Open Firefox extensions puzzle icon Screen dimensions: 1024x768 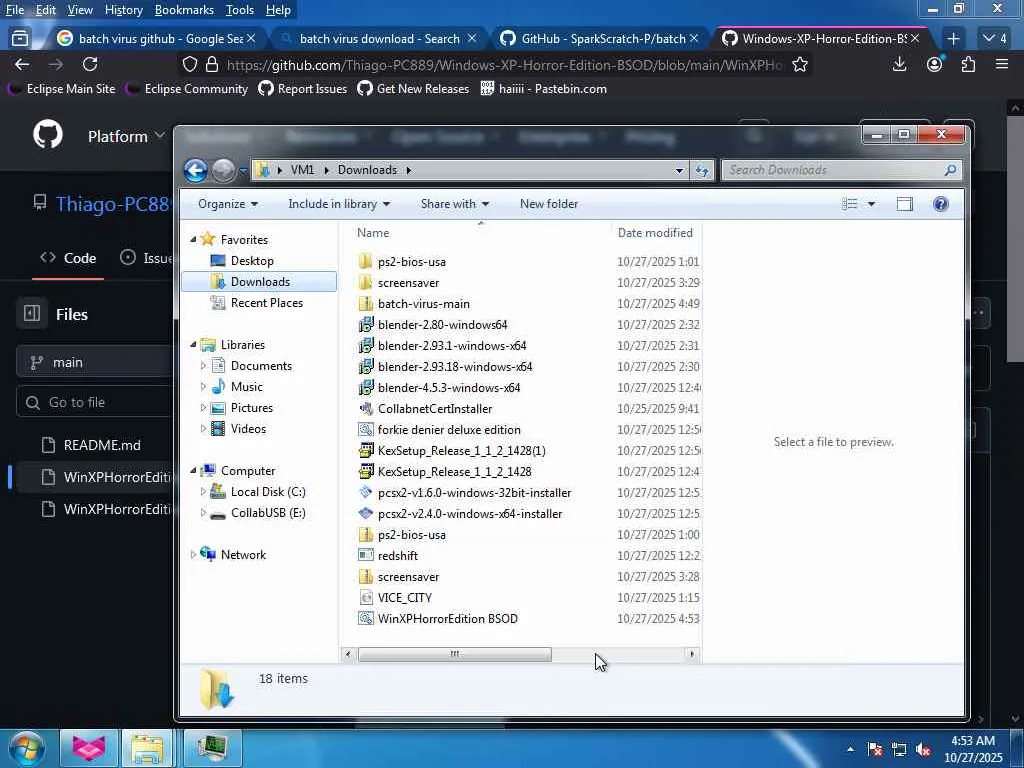click(x=968, y=64)
